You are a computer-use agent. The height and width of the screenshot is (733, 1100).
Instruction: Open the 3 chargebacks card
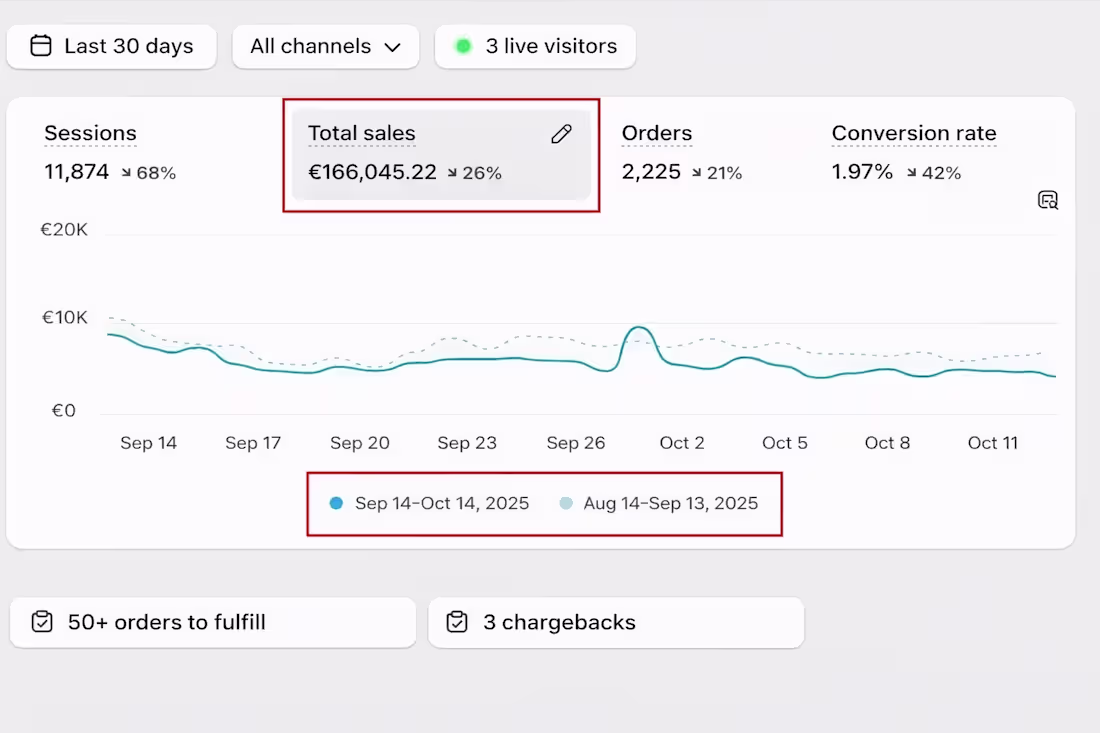pos(615,622)
